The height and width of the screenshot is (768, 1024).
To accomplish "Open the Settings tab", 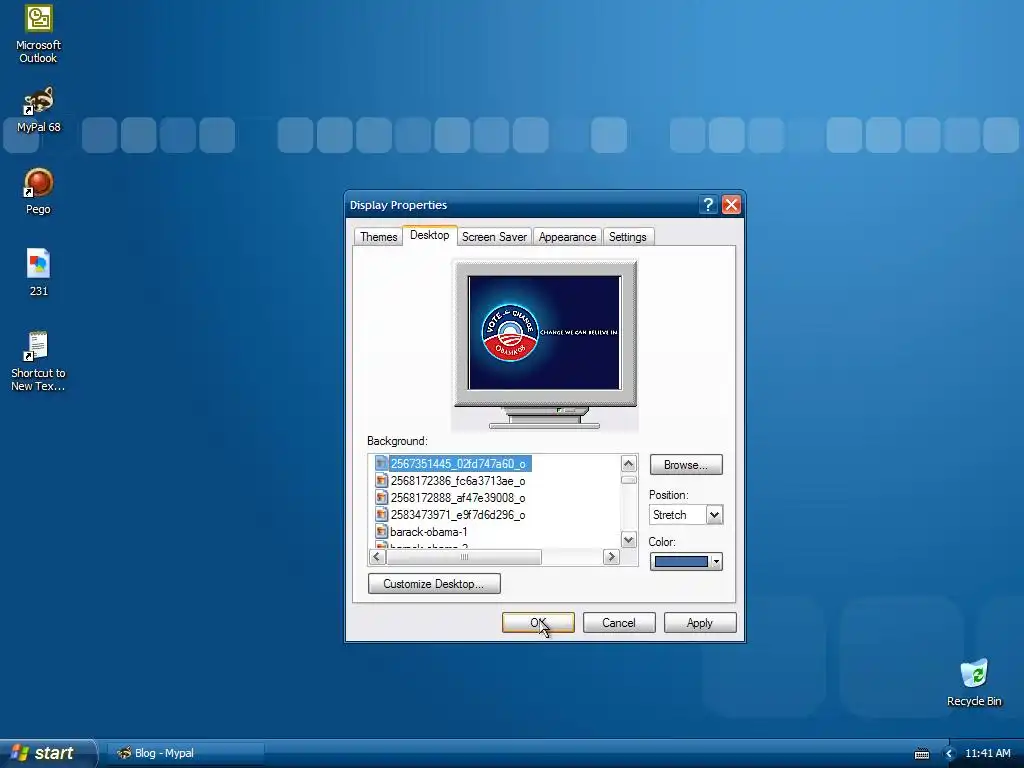I will coord(628,236).
